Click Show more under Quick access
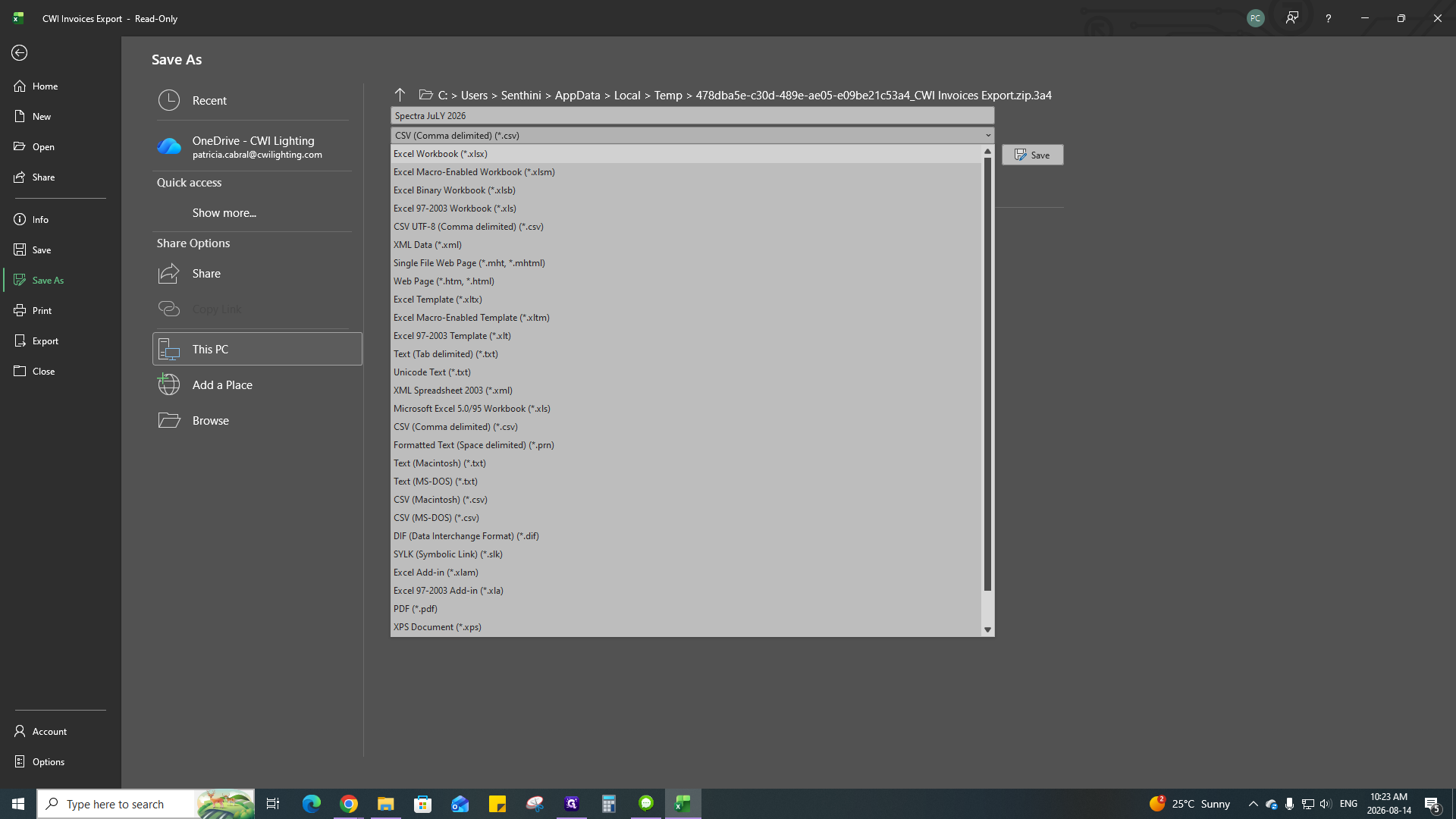The height and width of the screenshot is (819, 1456). (x=224, y=213)
